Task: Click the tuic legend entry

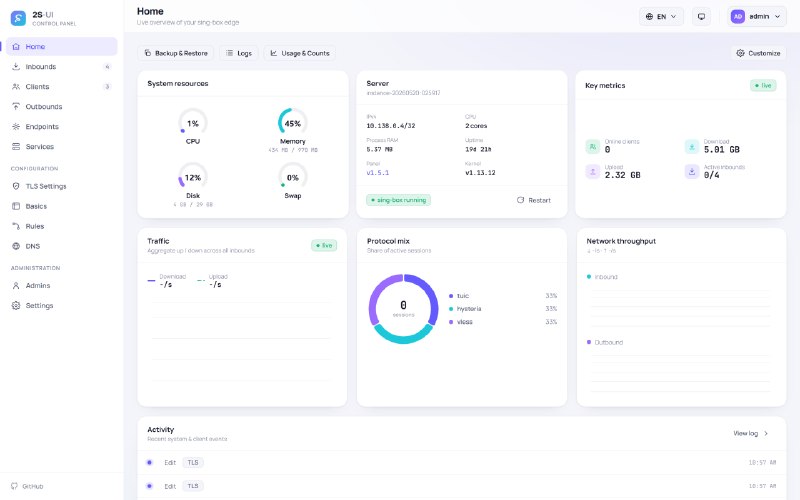Action: coord(503,296)
